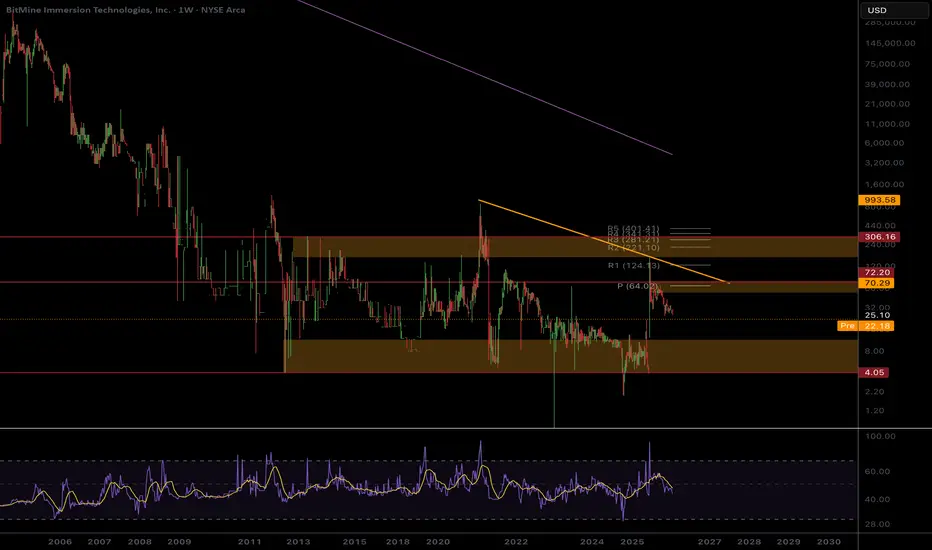Click the 2025 year on time axis
Screen dimensions: 932x550
pos(632,542)
